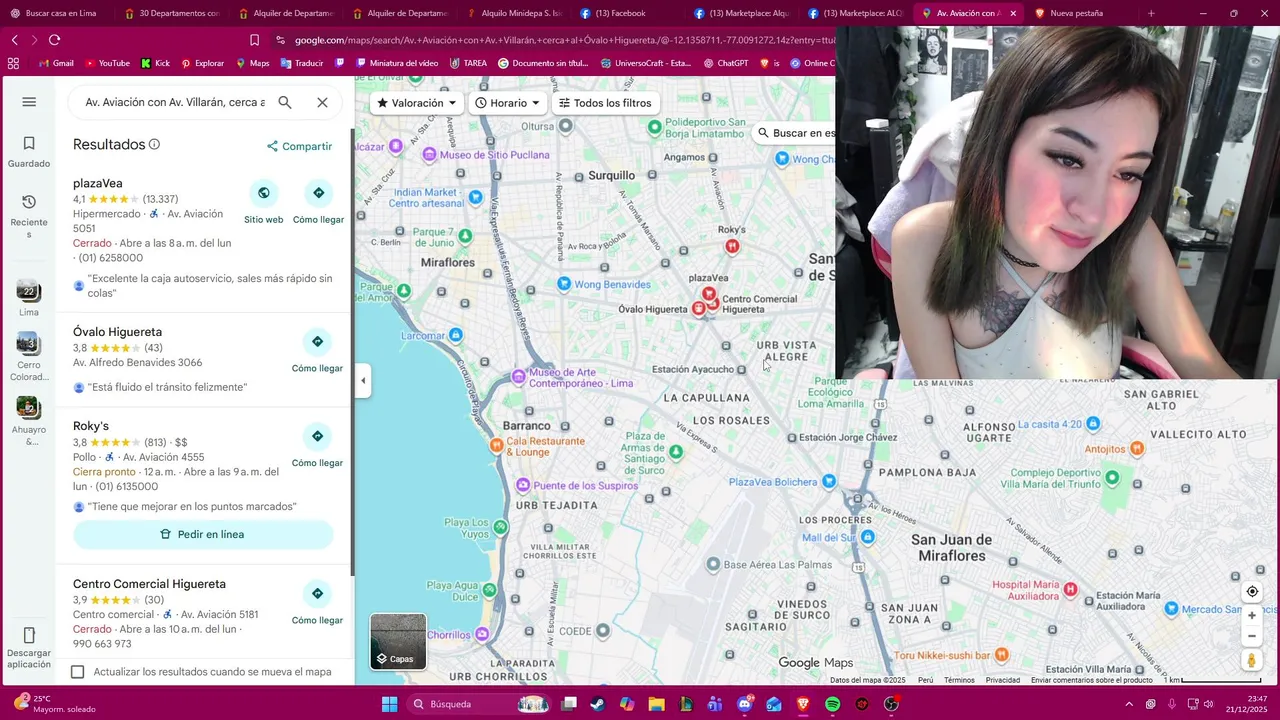Open the Gmail bookmark
The width and height of the screenshot is (1280, 720).
coord(56,63)
